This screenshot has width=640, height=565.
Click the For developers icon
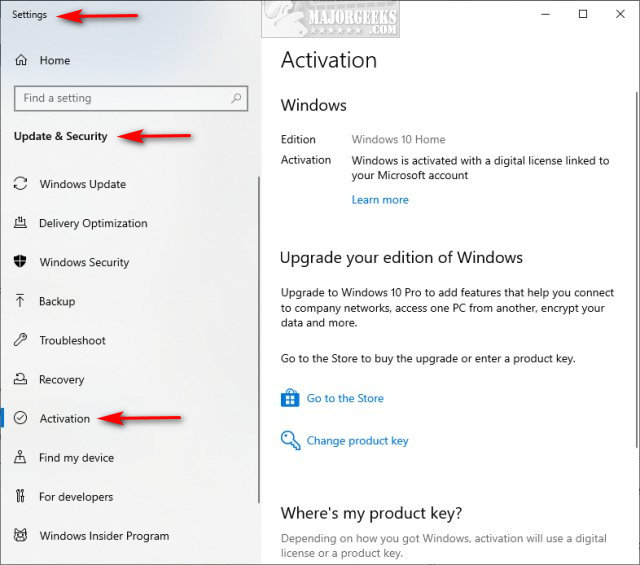20,497
